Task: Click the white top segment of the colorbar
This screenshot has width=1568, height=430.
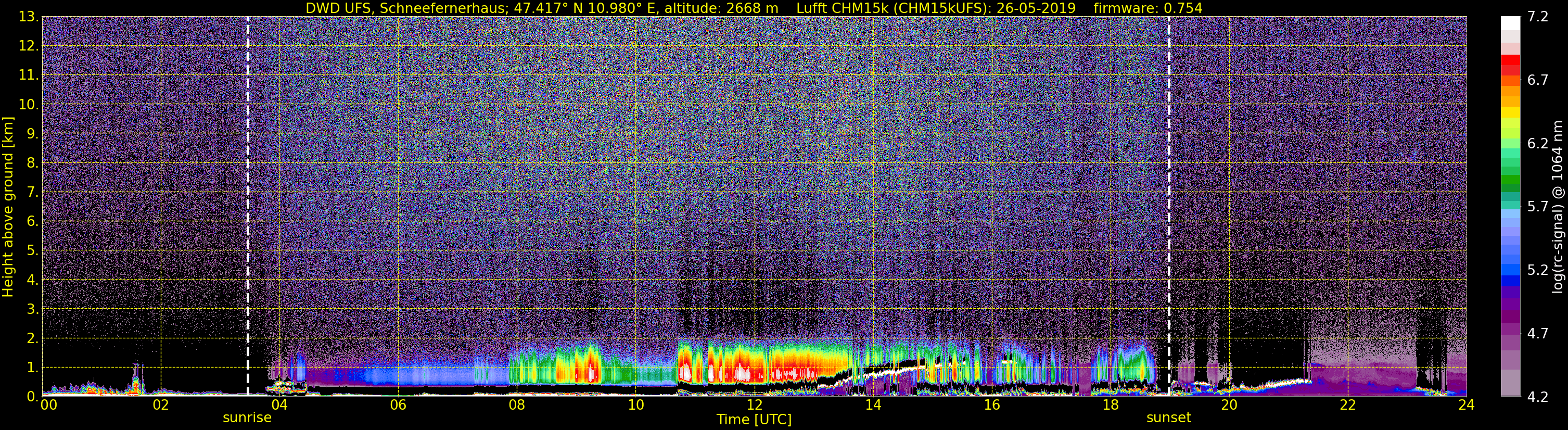Action: [1510, 23]
